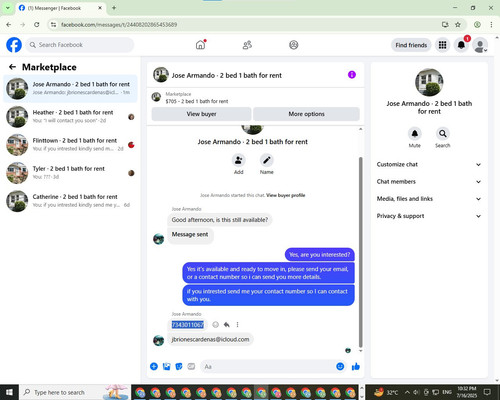
Task: Open the Friends icon in top navigation
Action: click(247, 45)
